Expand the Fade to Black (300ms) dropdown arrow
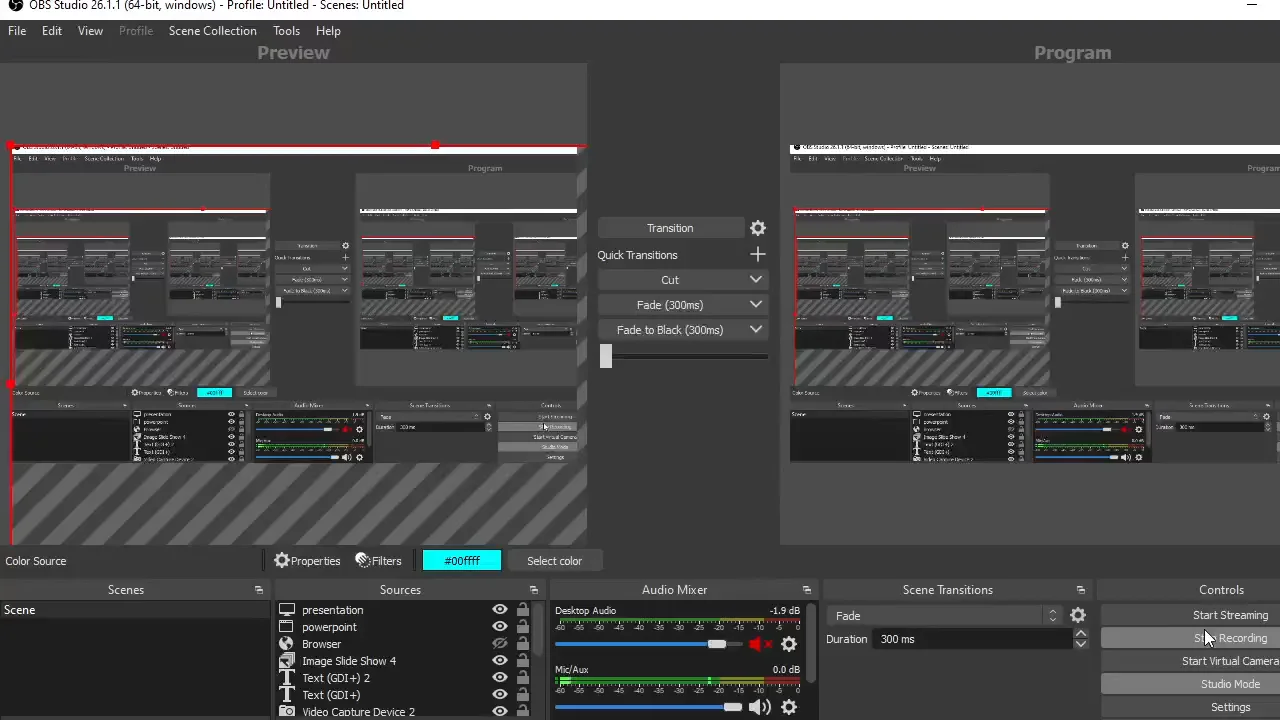1280x720 pixels. coord(756,330)
